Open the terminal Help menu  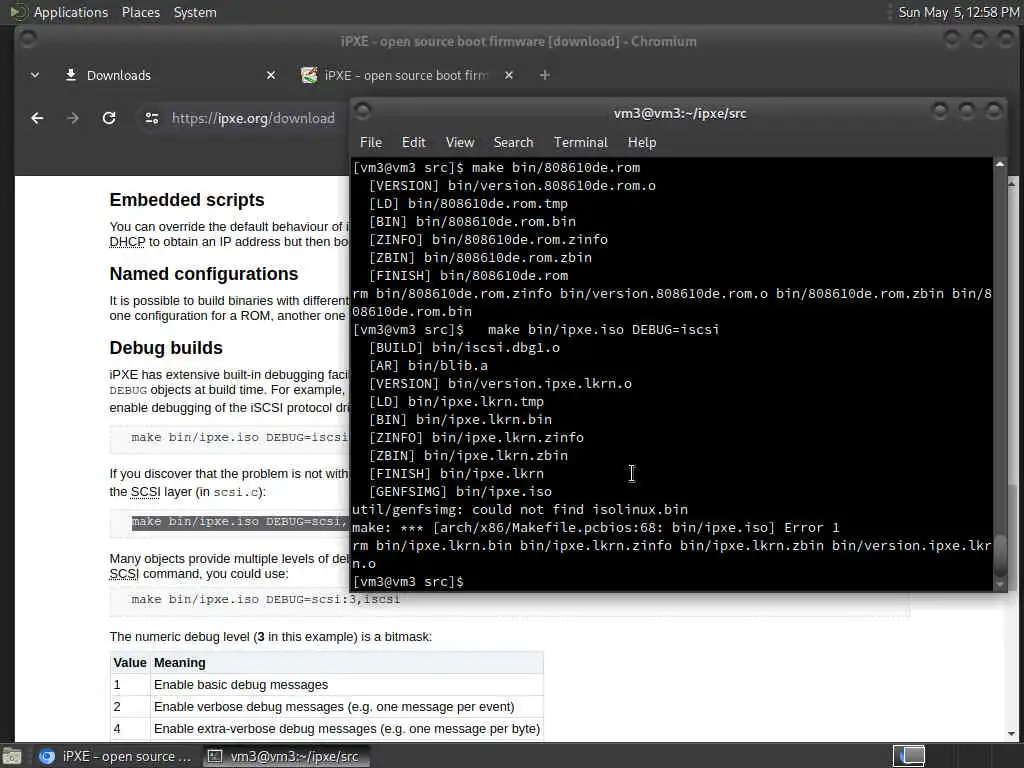tap(642, 142)
